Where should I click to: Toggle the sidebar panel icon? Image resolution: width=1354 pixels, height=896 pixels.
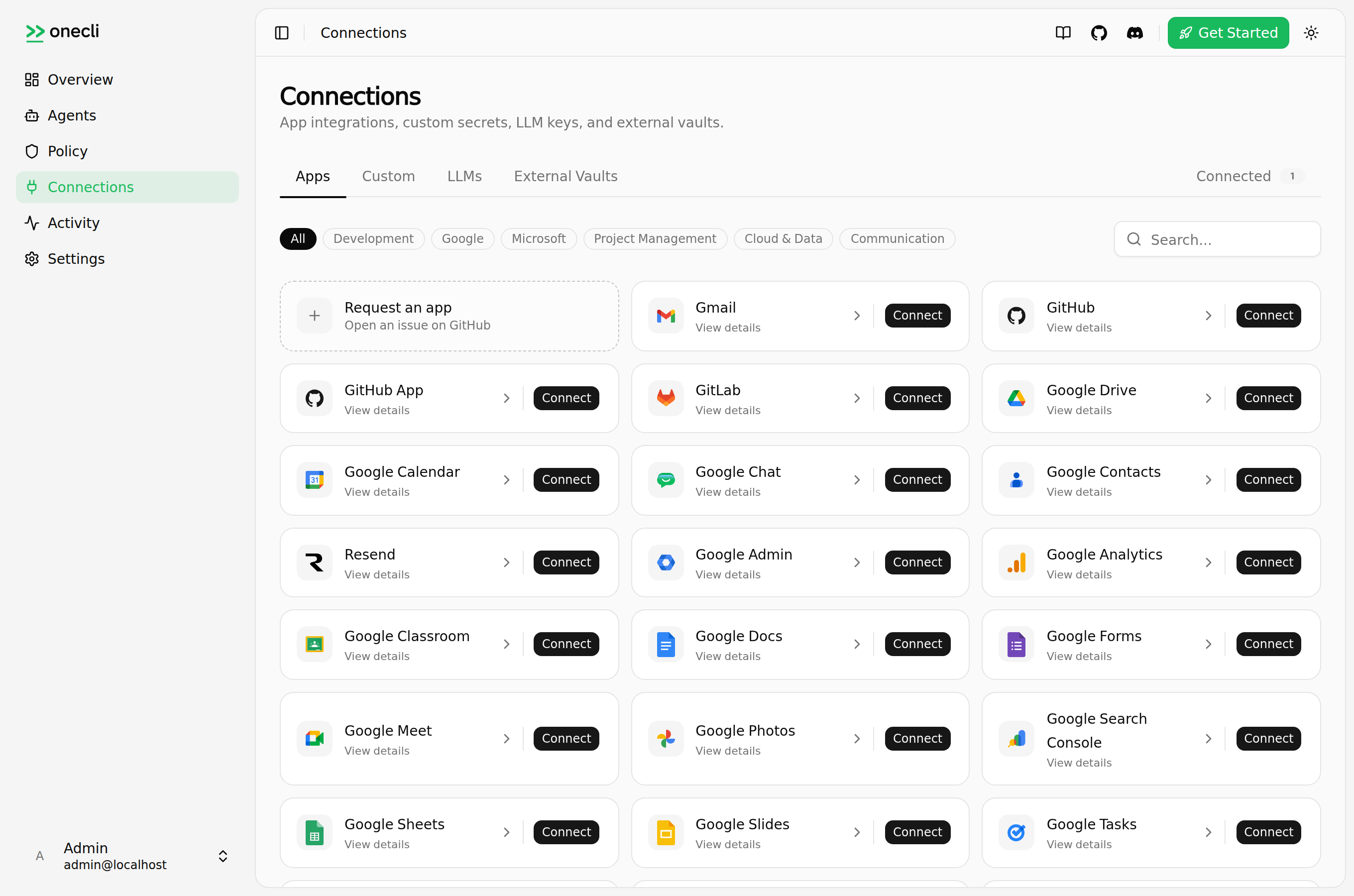282,32
